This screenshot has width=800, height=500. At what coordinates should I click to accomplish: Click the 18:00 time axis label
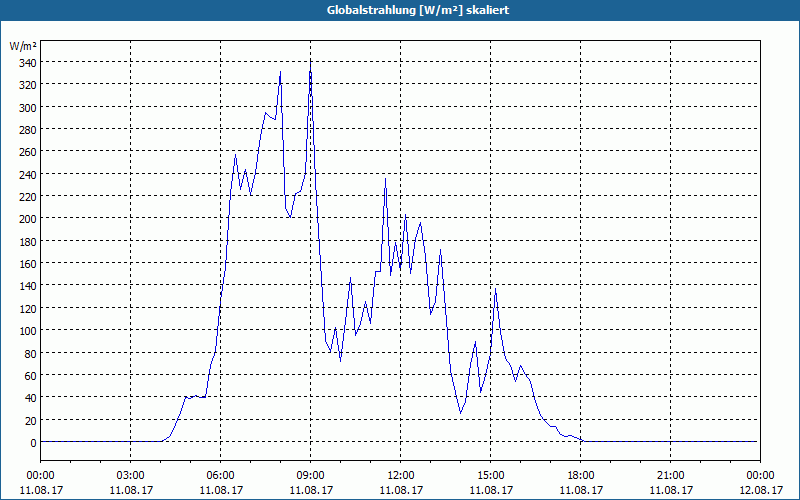(x=581, y=476)
